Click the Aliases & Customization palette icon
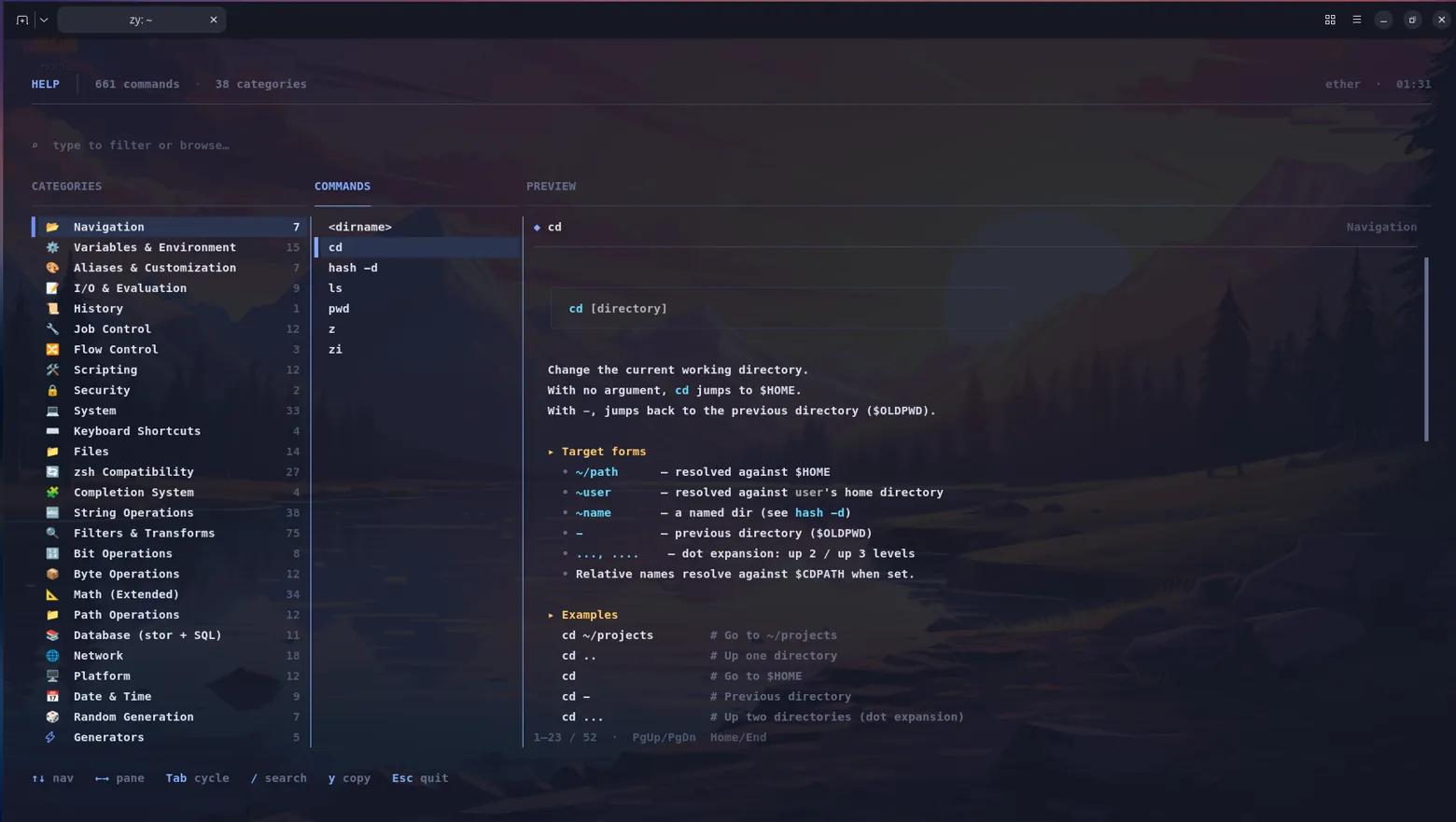Viewport: 1456px width, 822px height. pos(52,268)
